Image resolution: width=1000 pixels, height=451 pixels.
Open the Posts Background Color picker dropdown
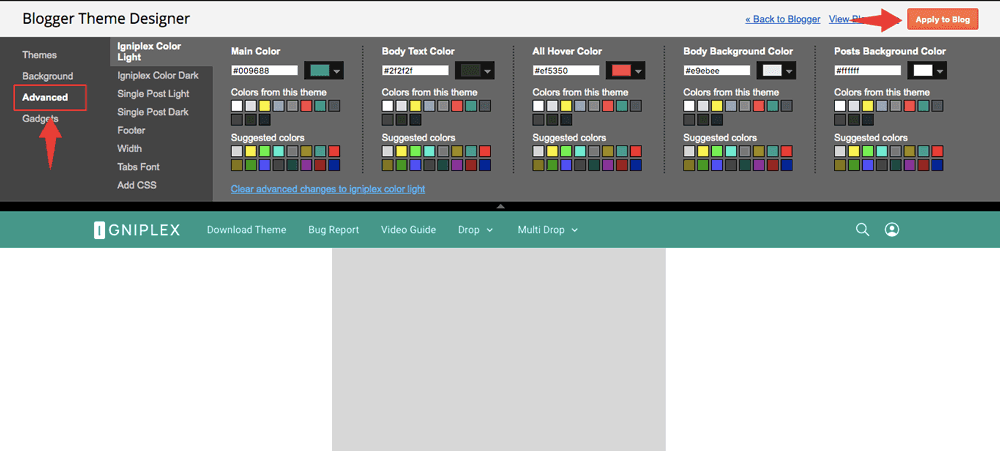click(x=927, y=70)
